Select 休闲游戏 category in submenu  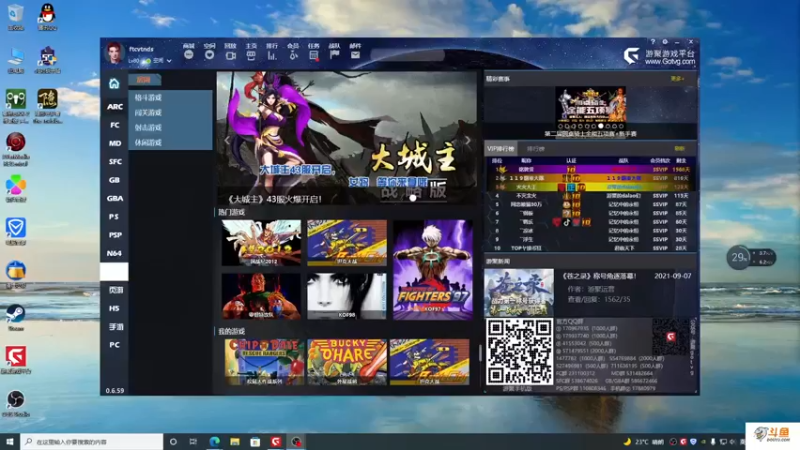point(170,142)
